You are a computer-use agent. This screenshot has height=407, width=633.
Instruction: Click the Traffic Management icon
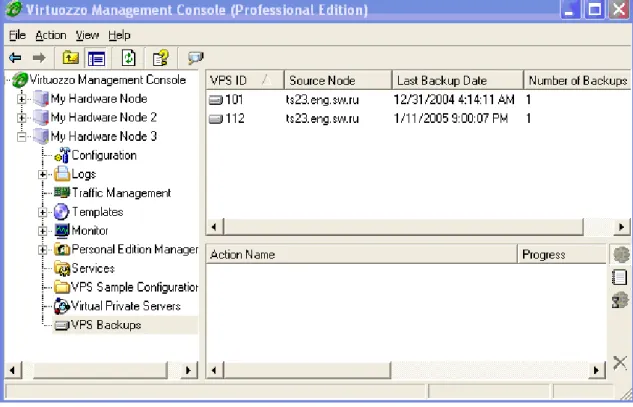point(62,193)
